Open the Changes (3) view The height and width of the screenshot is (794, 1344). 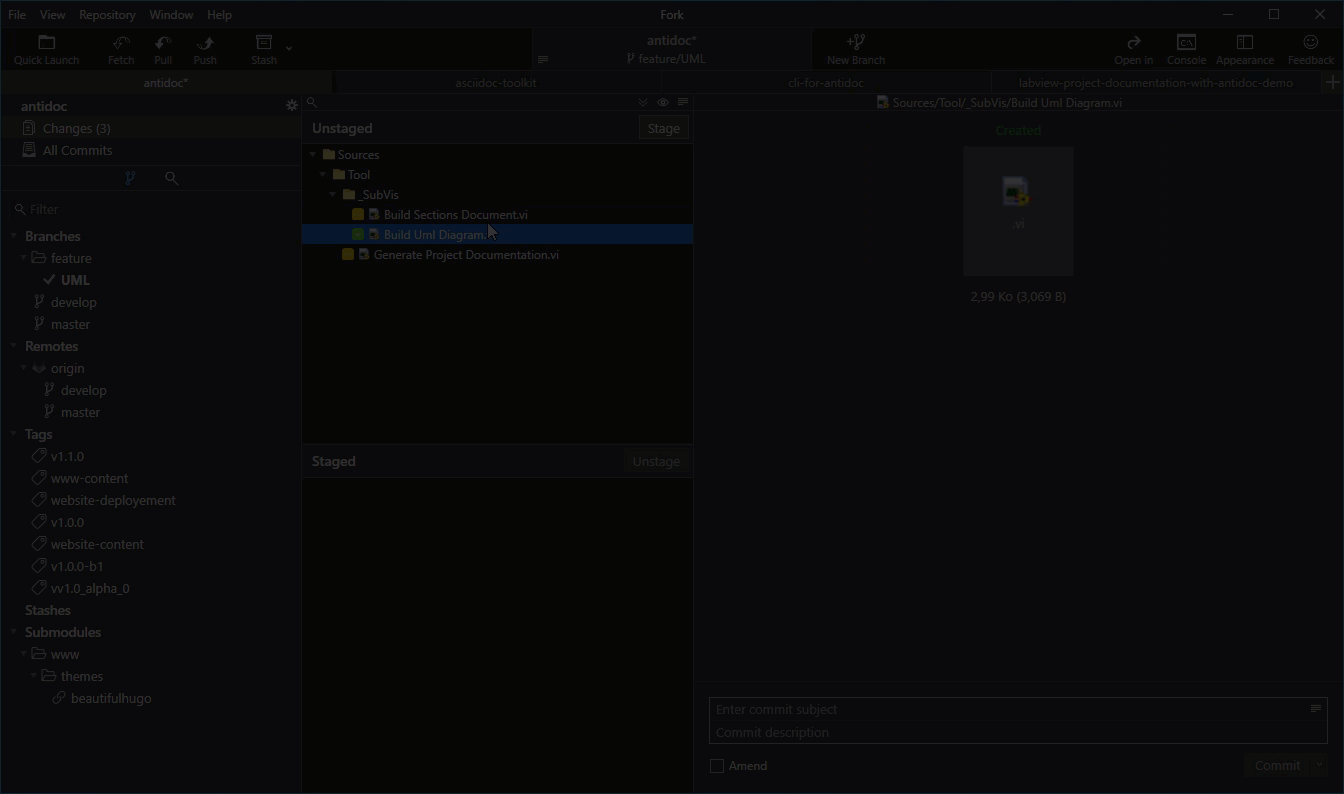[150, 128]
